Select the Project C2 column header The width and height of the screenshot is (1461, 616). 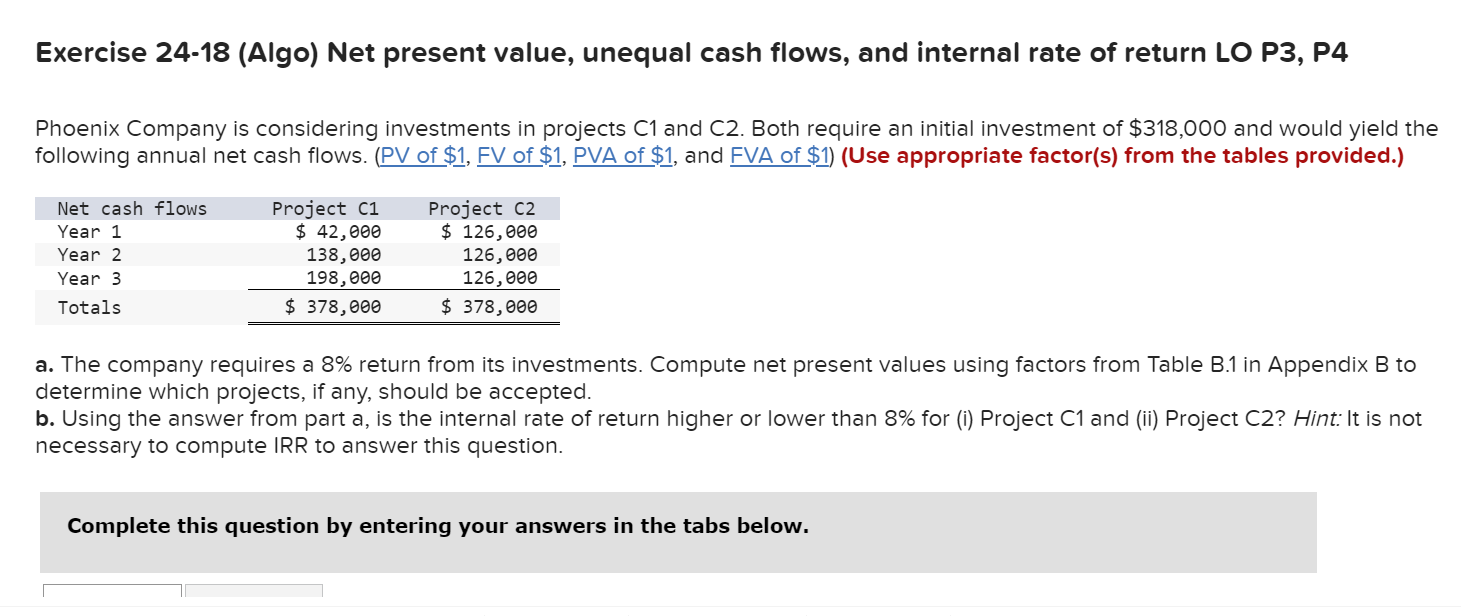pyautogui.click(x=482, y=208)
